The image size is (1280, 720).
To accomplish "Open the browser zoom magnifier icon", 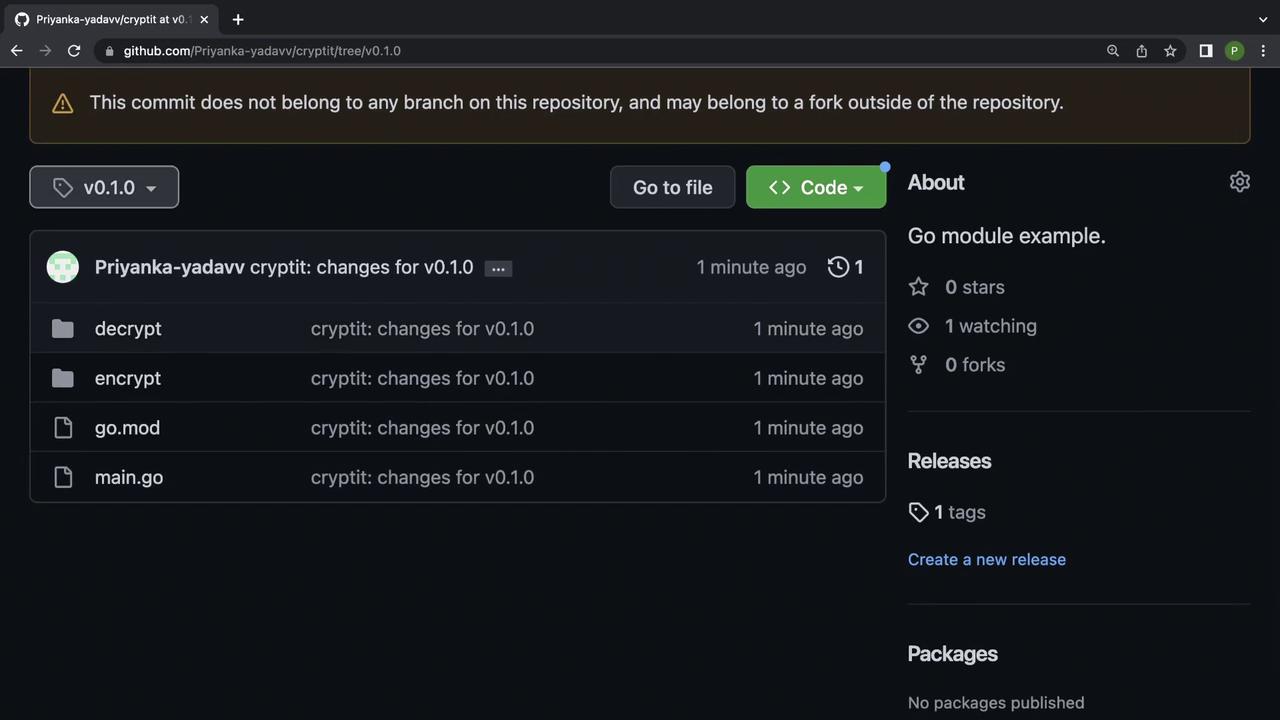I will coord(1112,51).
